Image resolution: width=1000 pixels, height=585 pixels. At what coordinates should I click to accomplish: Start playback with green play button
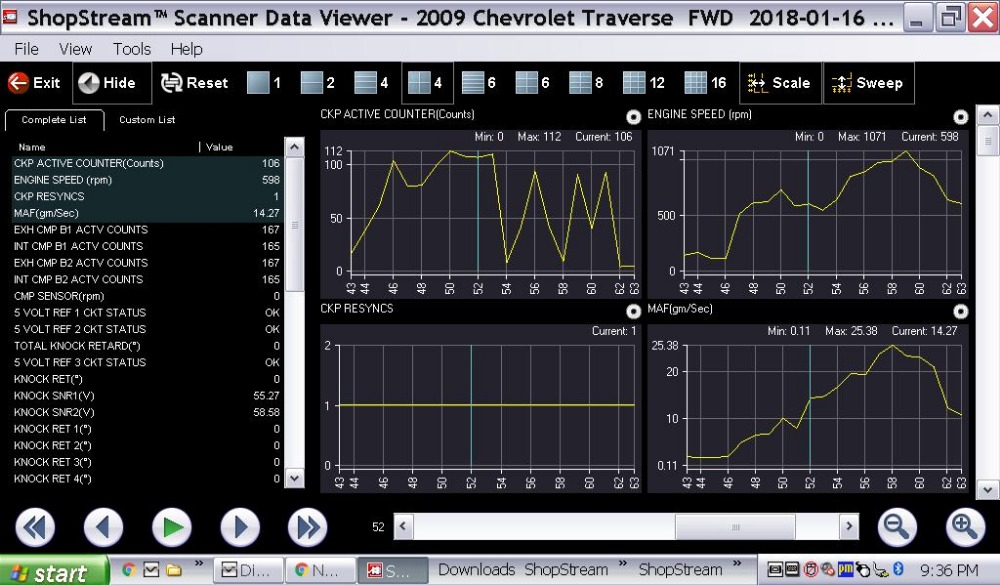tap(172, 528)
